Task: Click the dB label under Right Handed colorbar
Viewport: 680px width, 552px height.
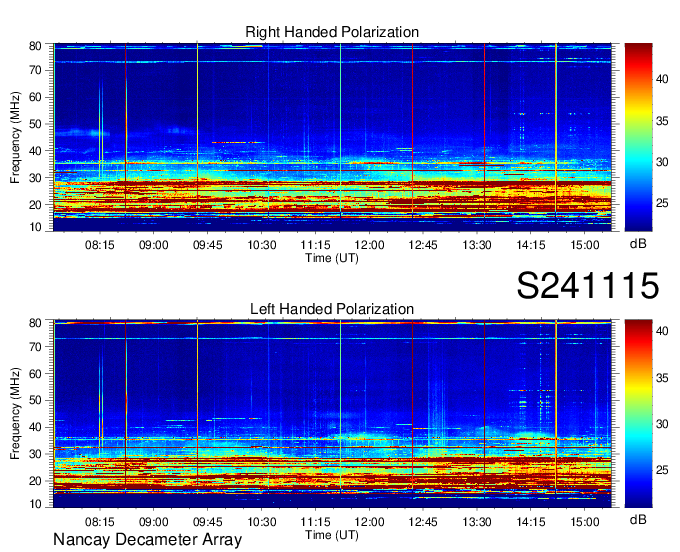Action: 638,244
